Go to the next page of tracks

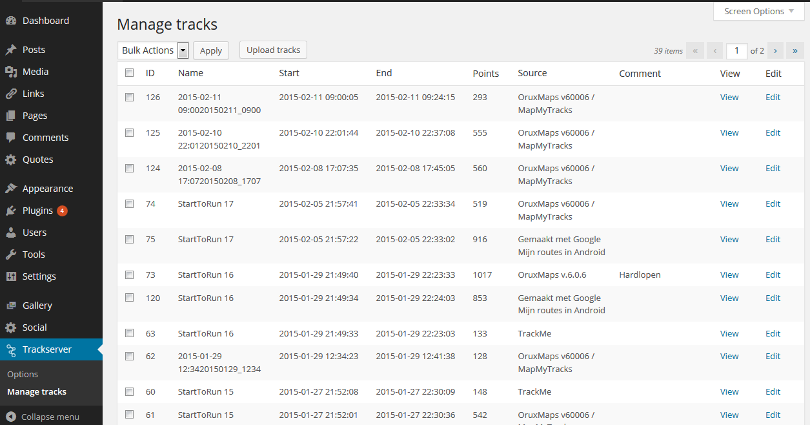pos(775,51)
